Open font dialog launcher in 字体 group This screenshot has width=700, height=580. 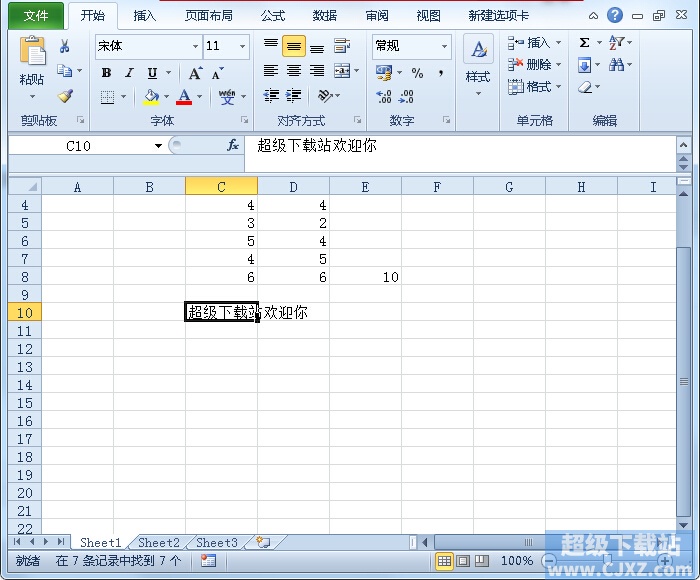244,120
